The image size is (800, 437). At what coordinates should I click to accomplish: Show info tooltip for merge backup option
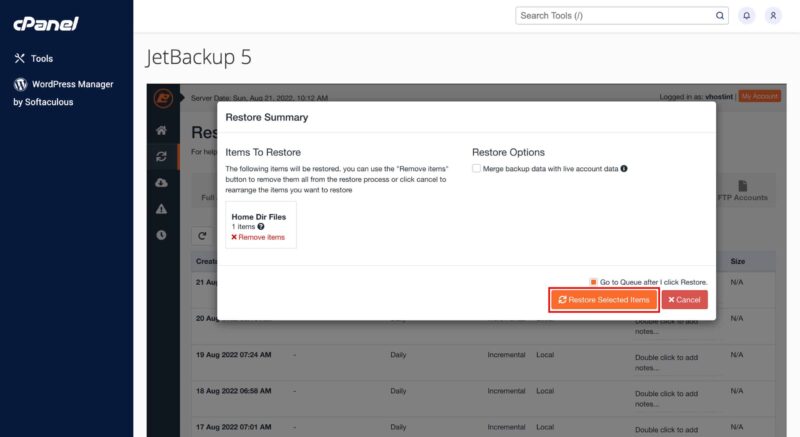[624, 169]
